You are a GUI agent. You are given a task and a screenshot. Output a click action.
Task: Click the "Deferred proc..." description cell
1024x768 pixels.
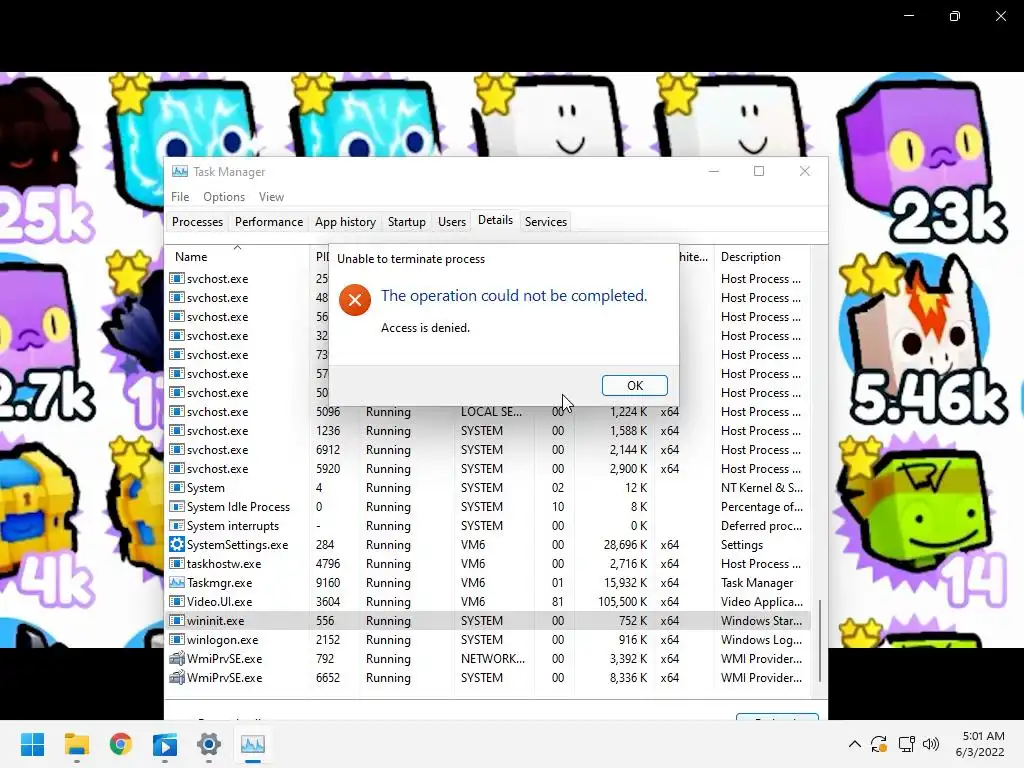click(x=761, y=525)
